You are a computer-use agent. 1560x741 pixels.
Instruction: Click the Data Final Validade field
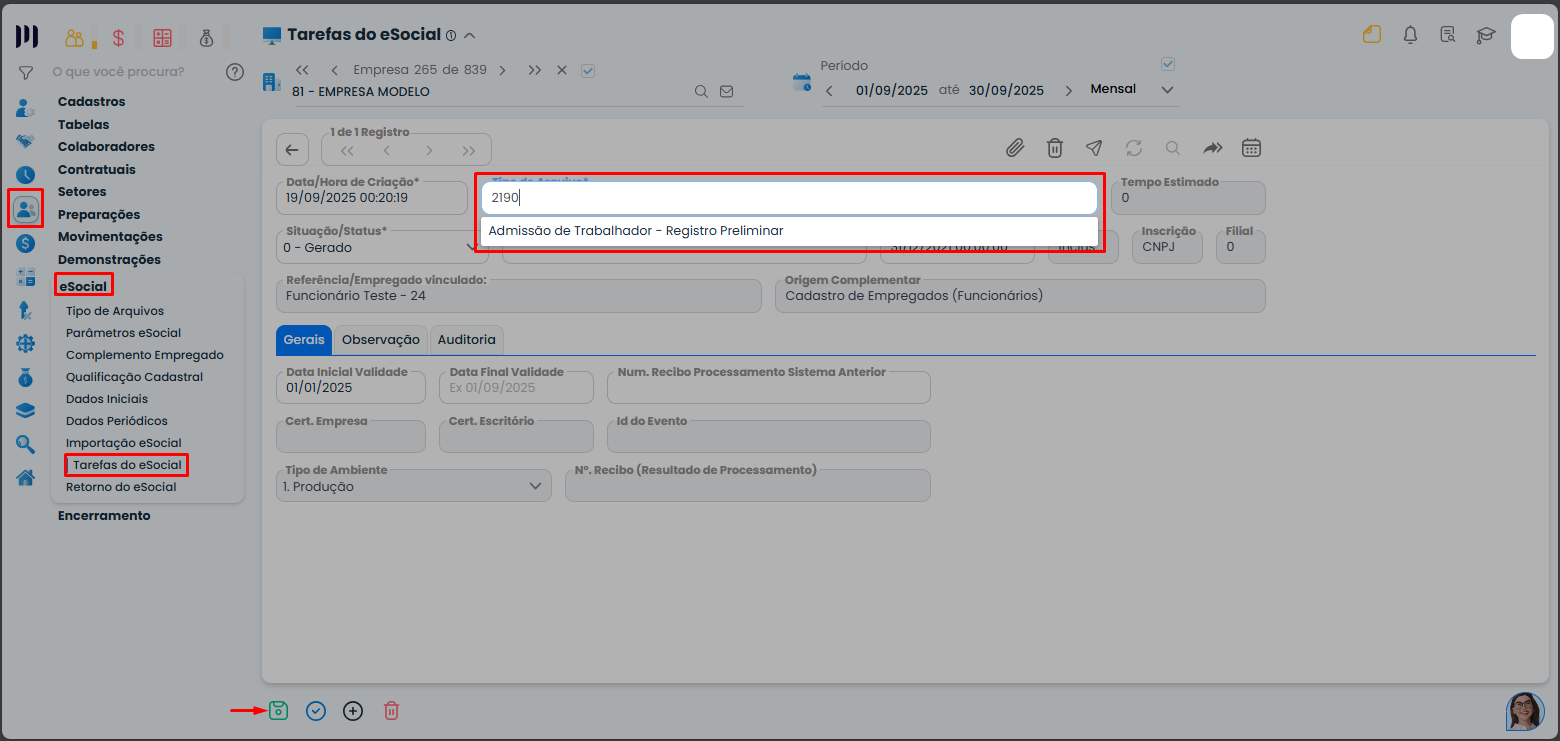[x=516, y=387]
